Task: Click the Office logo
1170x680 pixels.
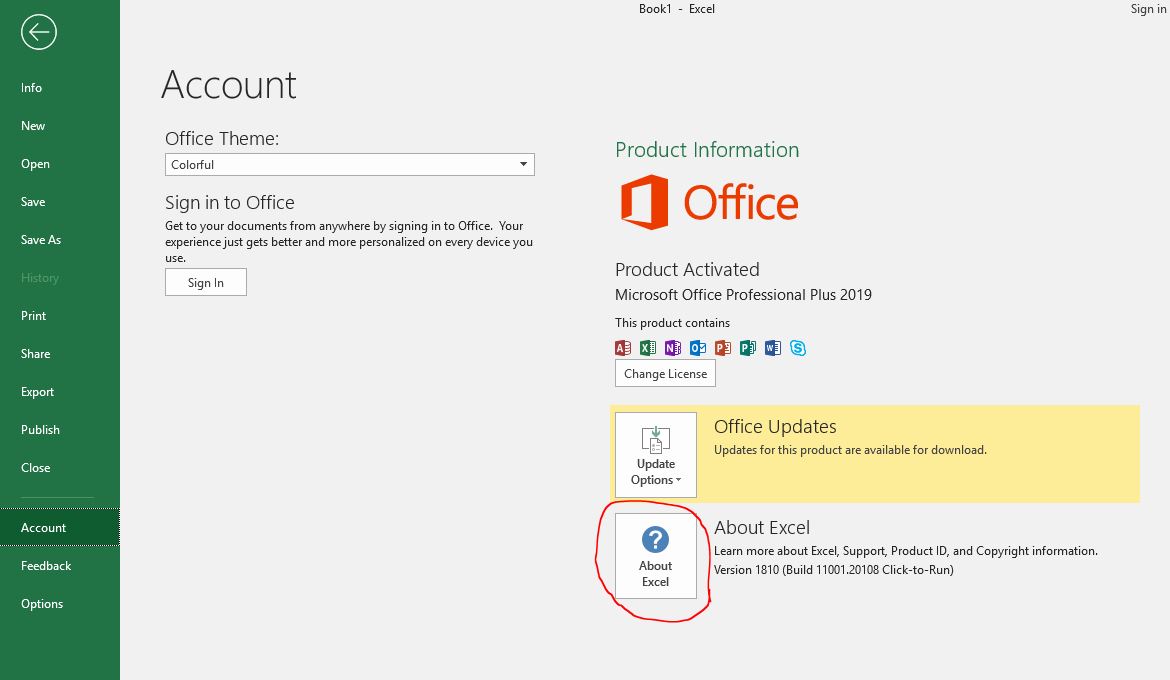Action: pyautogui.click(x=709, y=202)
